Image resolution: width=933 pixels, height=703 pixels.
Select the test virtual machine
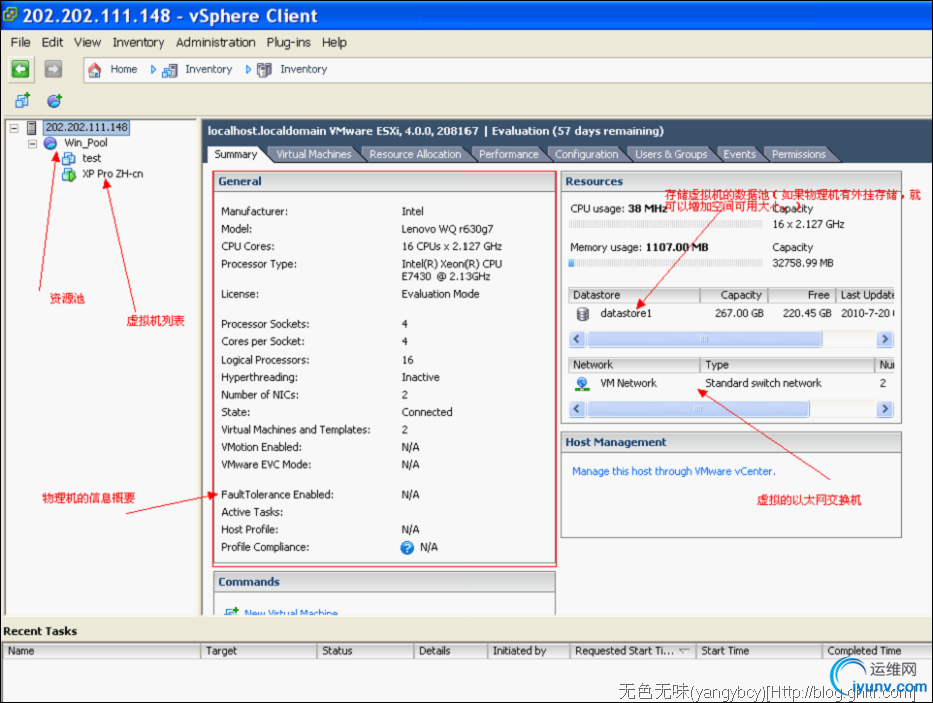click(x=92, y=158)
